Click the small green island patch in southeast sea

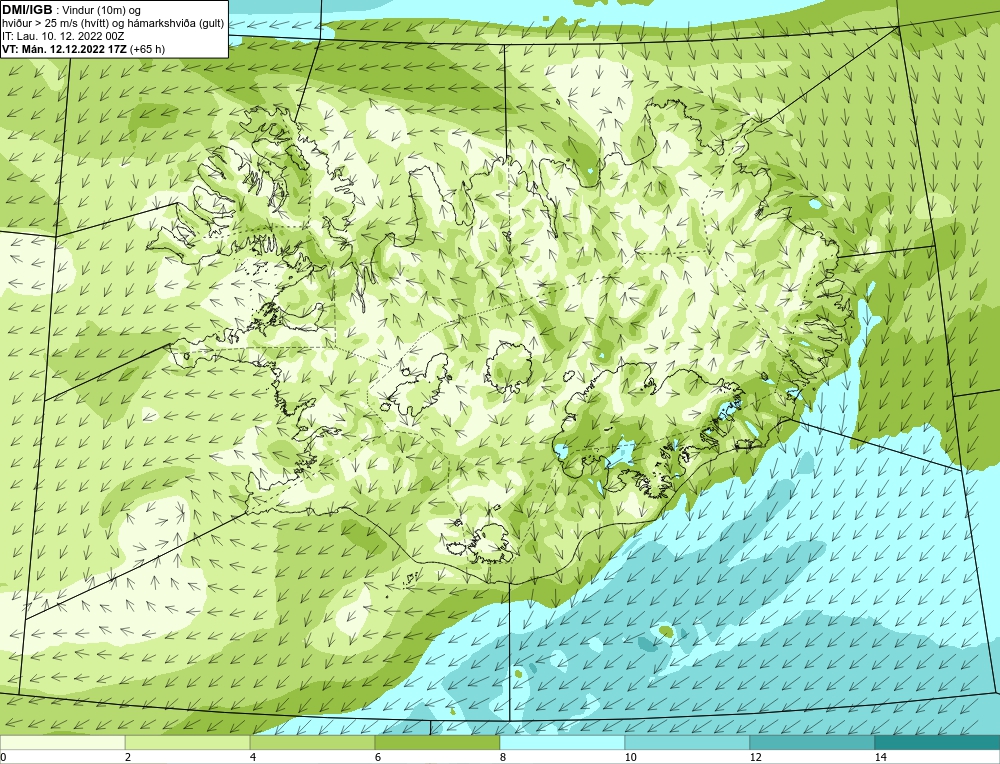tap(665, 631)
